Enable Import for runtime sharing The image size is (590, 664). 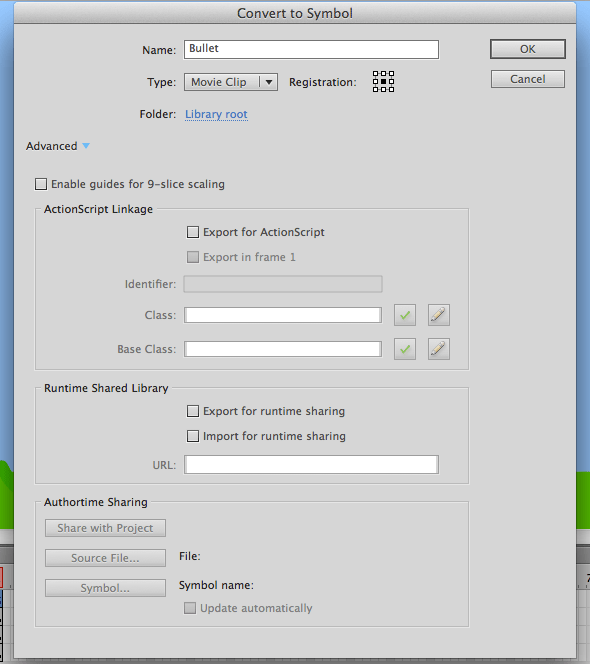pos(193,436)
